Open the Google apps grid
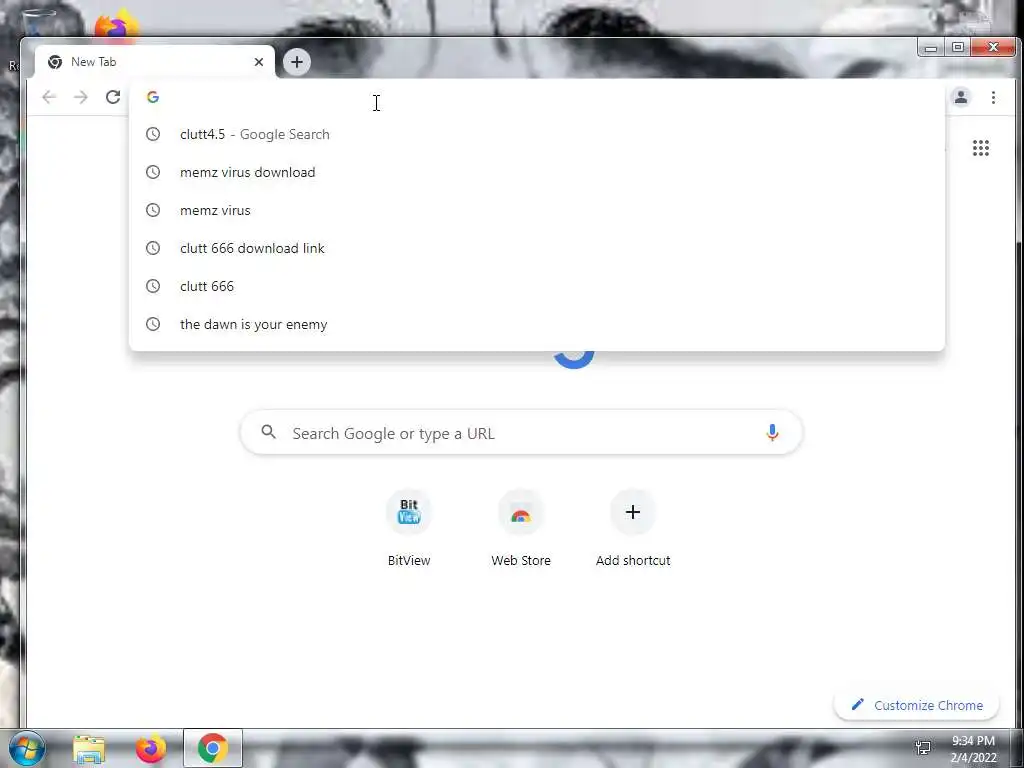The height and width of the screenshot is (768, 1024). tap(980, 148)
